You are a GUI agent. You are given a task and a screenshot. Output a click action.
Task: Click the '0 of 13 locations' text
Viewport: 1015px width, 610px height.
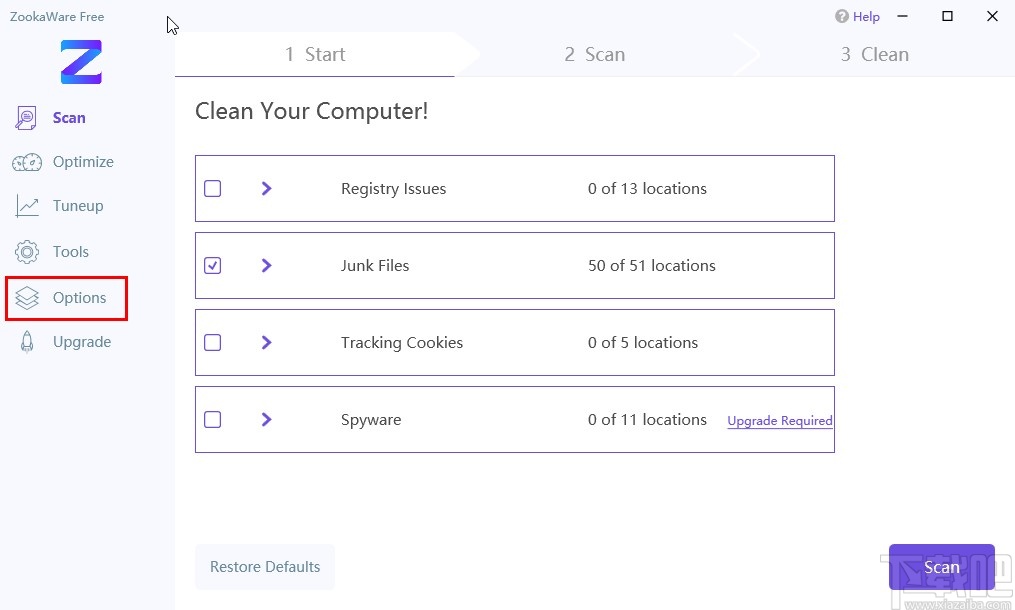point(647,188)
